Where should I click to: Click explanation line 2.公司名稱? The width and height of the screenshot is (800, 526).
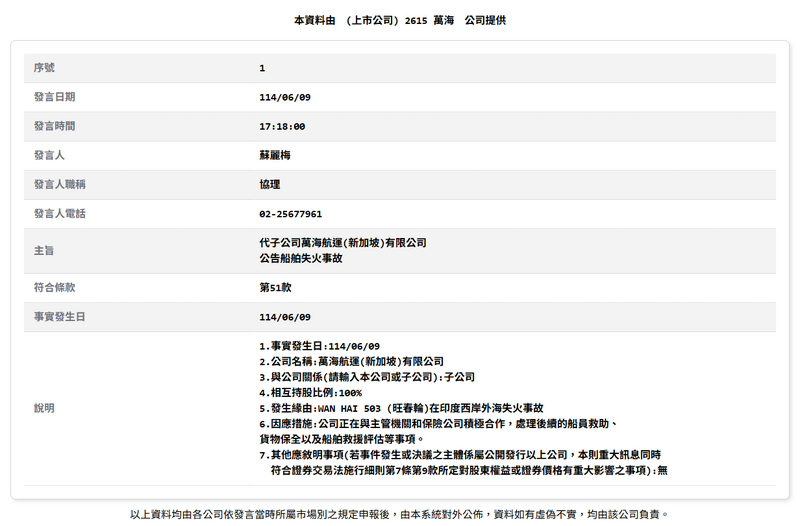352,362
